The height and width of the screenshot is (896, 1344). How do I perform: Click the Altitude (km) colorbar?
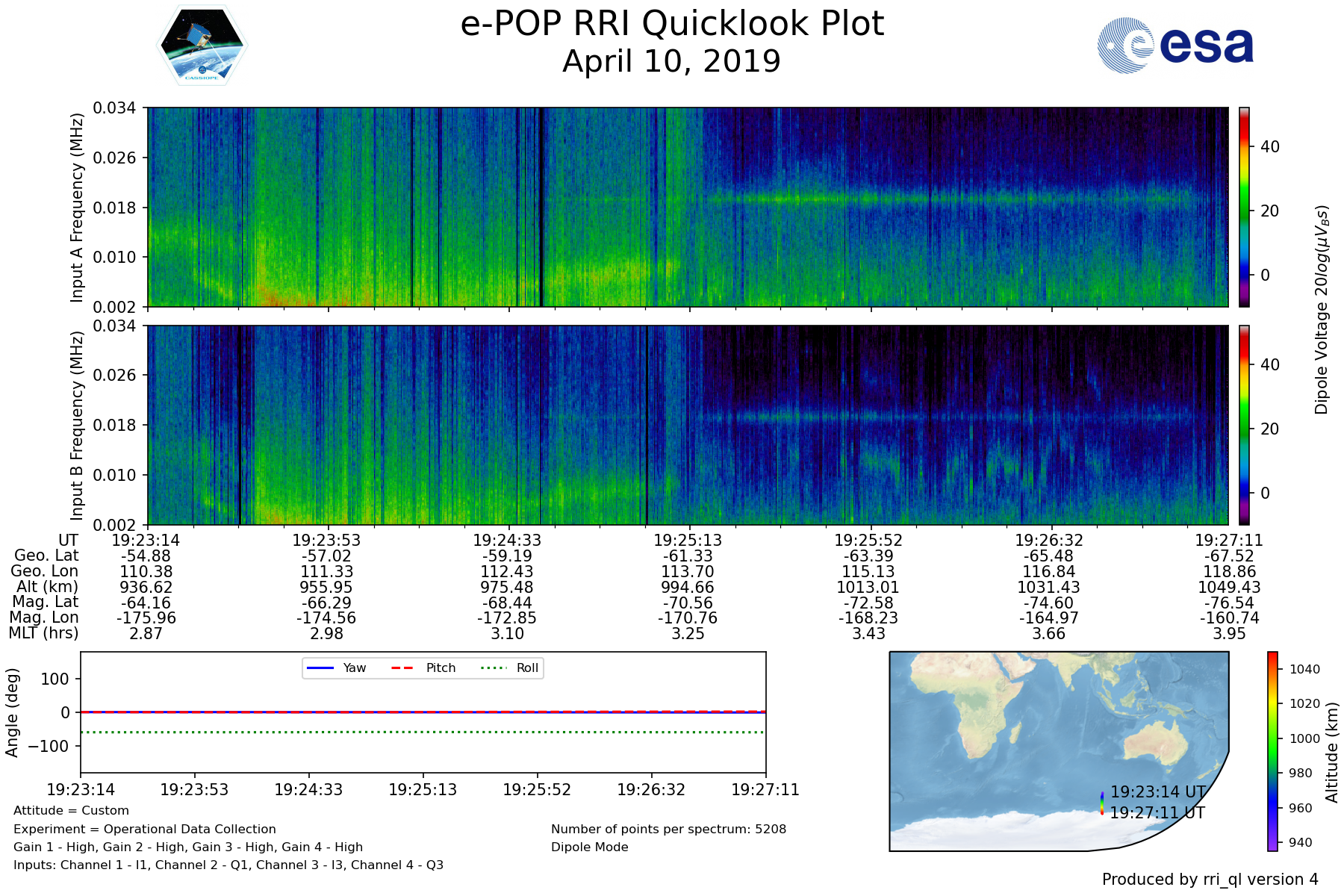(1272, 751)
